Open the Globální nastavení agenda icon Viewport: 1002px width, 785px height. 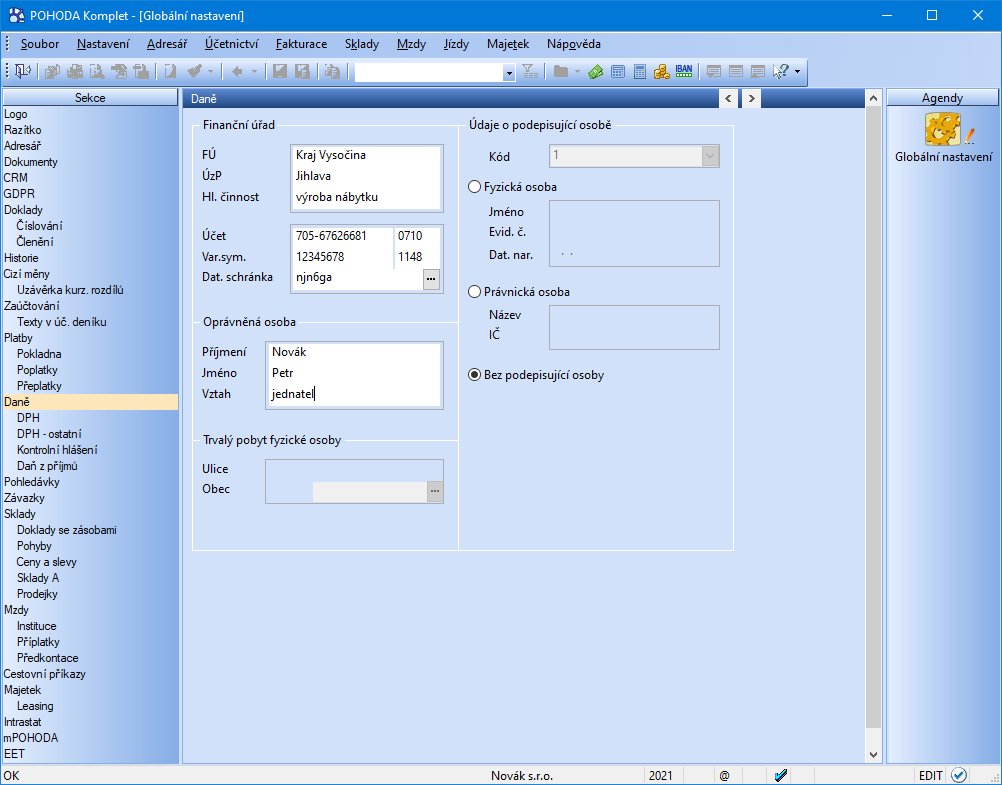[x=942, y=131]
